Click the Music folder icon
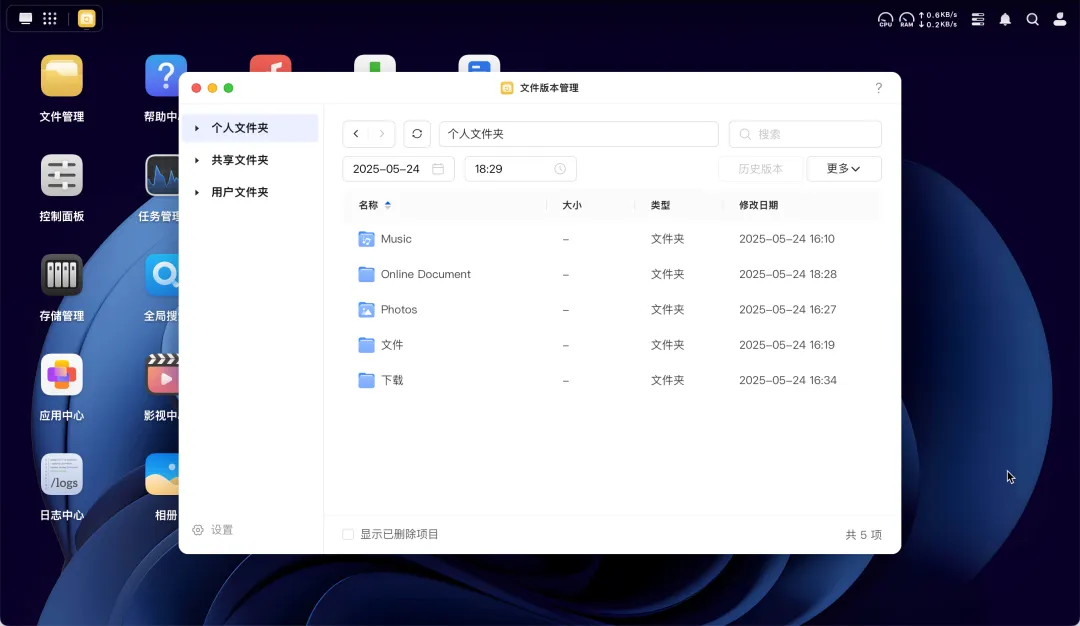Image resolution: width=1080 pixels, height=626 pixels. [366, 239]
